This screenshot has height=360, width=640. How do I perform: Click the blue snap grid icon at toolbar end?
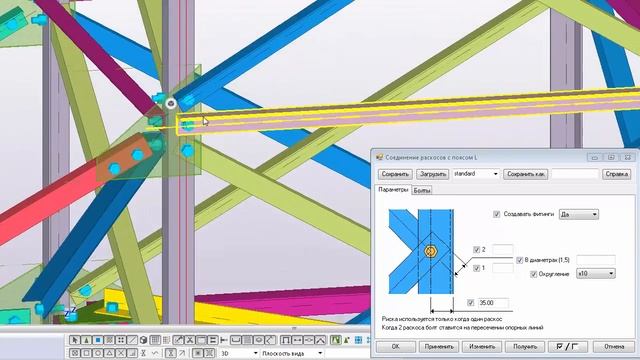pos(358,340)
